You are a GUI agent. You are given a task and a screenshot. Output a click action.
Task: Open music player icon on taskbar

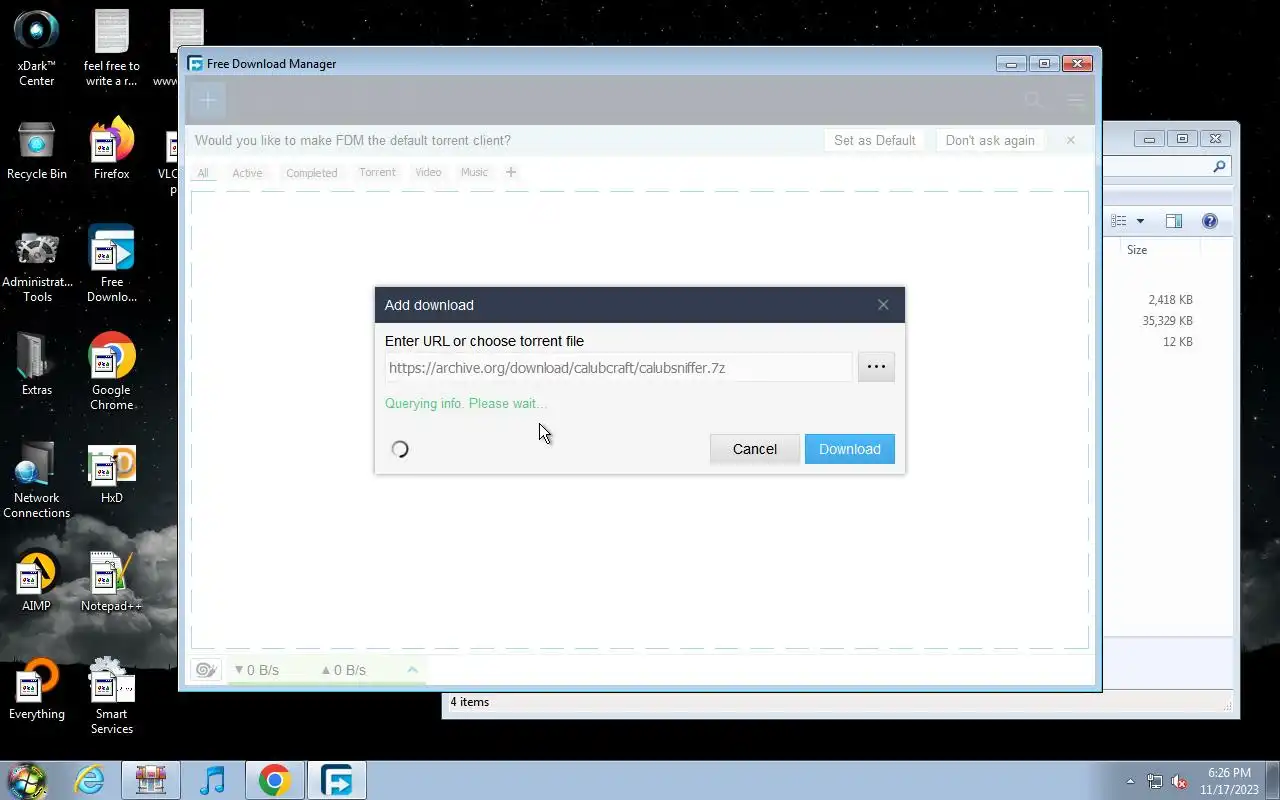213,780
